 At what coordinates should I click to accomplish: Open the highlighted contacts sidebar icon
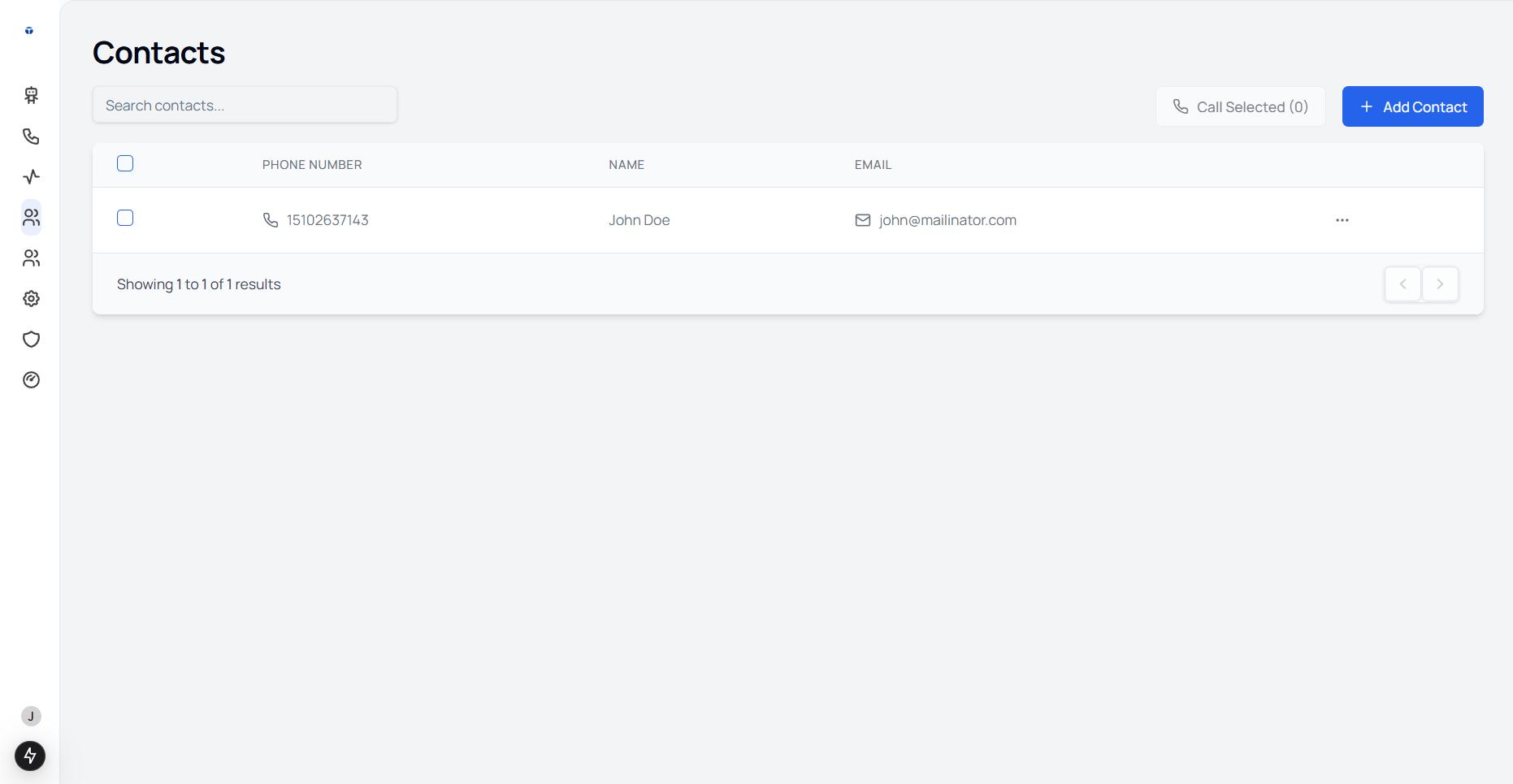pyautogui.click(x=31, y=217)
